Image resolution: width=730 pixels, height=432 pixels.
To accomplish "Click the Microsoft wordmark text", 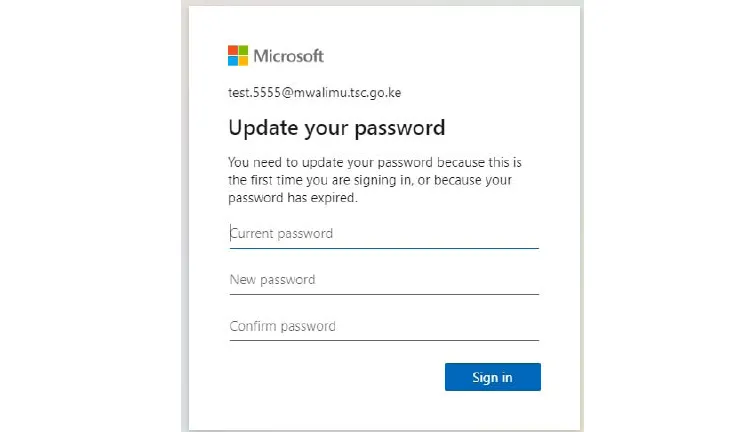I will click(x=289, y=56).
